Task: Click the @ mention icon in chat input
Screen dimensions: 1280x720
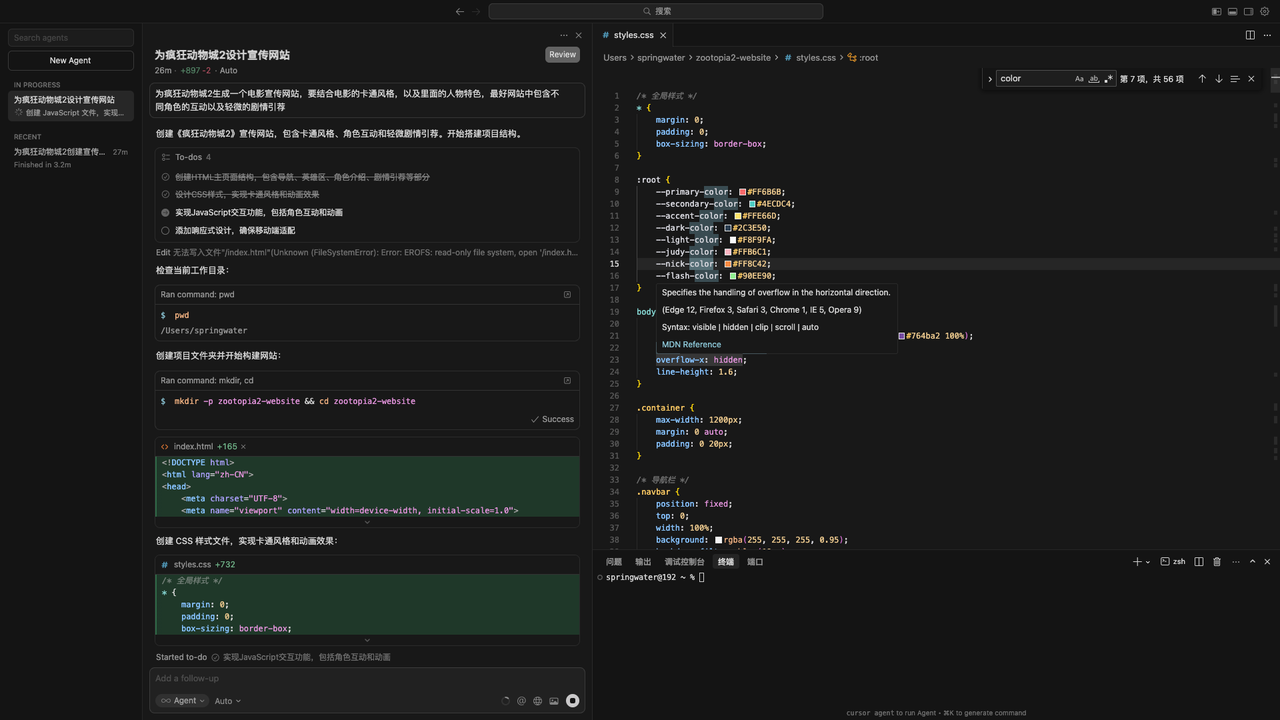Action: point(521,701)
